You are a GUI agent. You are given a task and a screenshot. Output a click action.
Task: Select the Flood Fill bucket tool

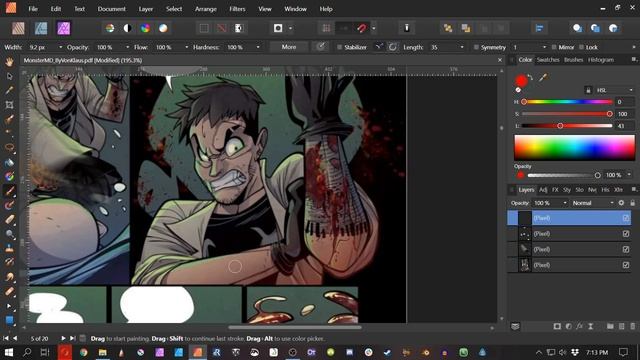(x=9, y=162)
